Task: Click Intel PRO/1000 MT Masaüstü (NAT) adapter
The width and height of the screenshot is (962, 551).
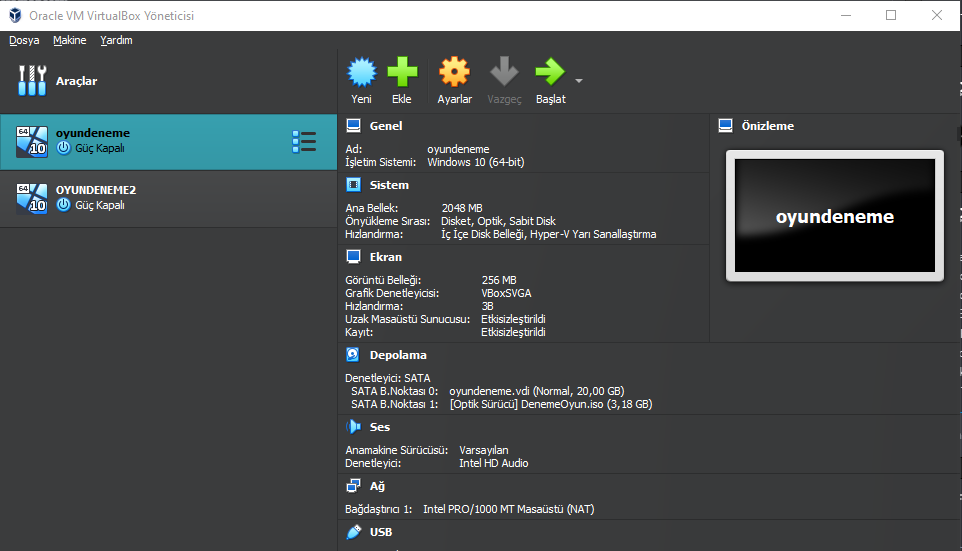Action: pyautogui.click(x=509, y=509)
